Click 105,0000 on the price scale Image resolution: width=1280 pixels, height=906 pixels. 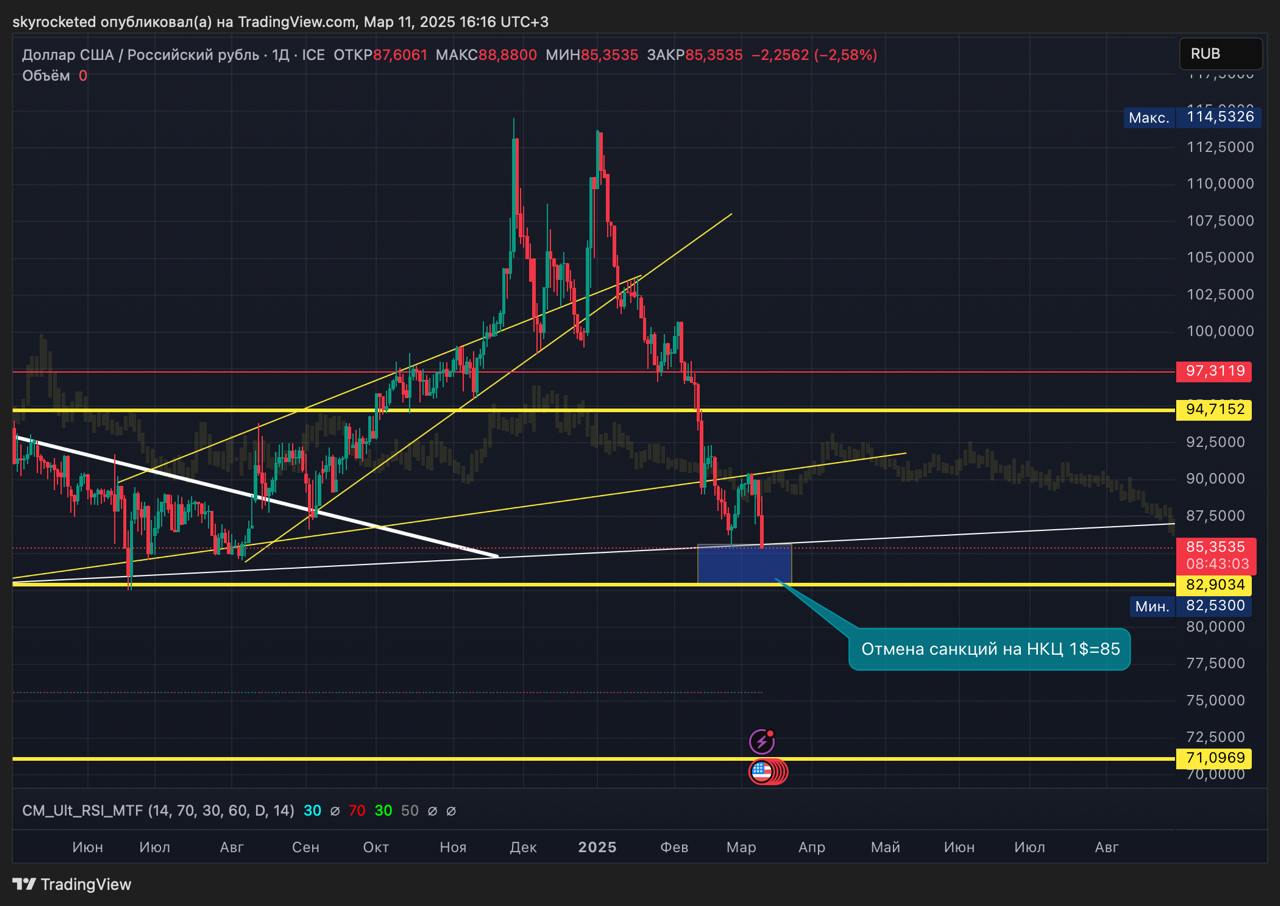click(1220, 257)
